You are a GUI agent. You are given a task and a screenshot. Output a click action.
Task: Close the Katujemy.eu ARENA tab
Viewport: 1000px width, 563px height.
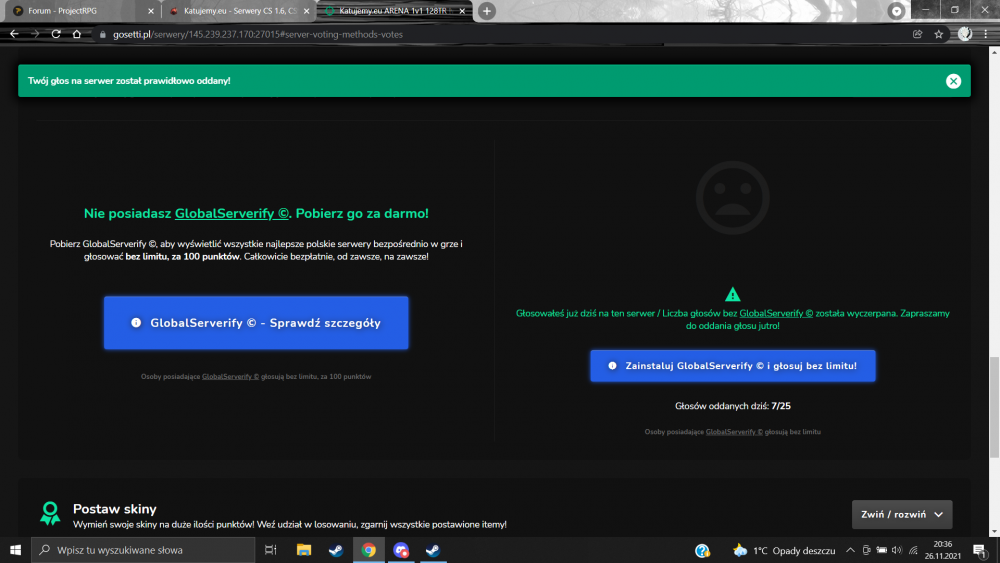click(462, 11)
